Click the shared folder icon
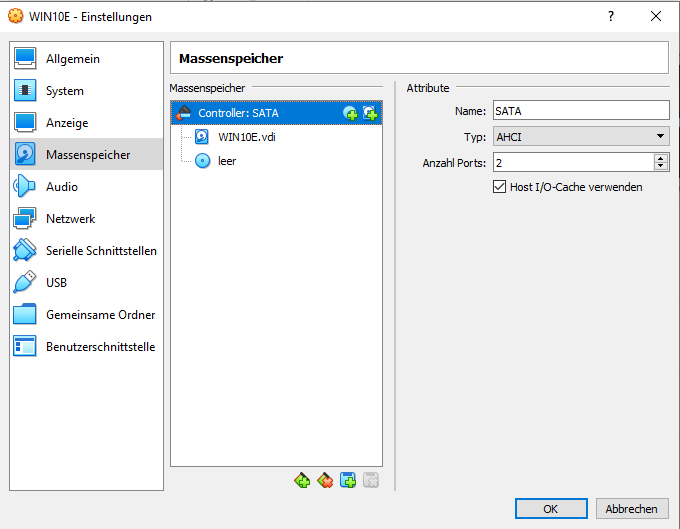Image resolution: width=680 pixels, height=529 pixels. 25,314
